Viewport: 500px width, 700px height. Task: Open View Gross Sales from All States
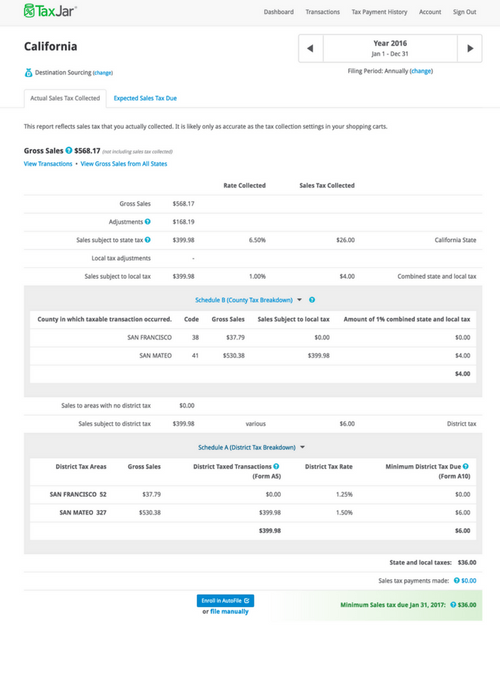[124, 164]
